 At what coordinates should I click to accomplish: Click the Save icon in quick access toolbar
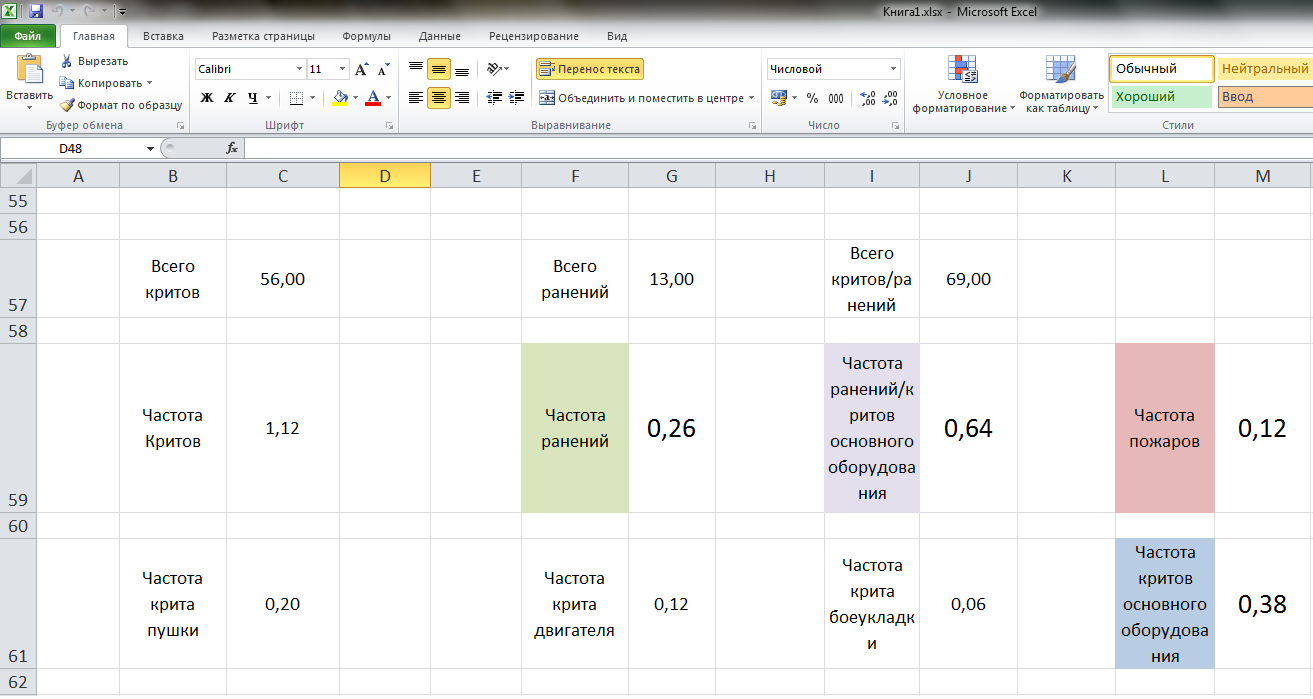(x=36, y=12)
